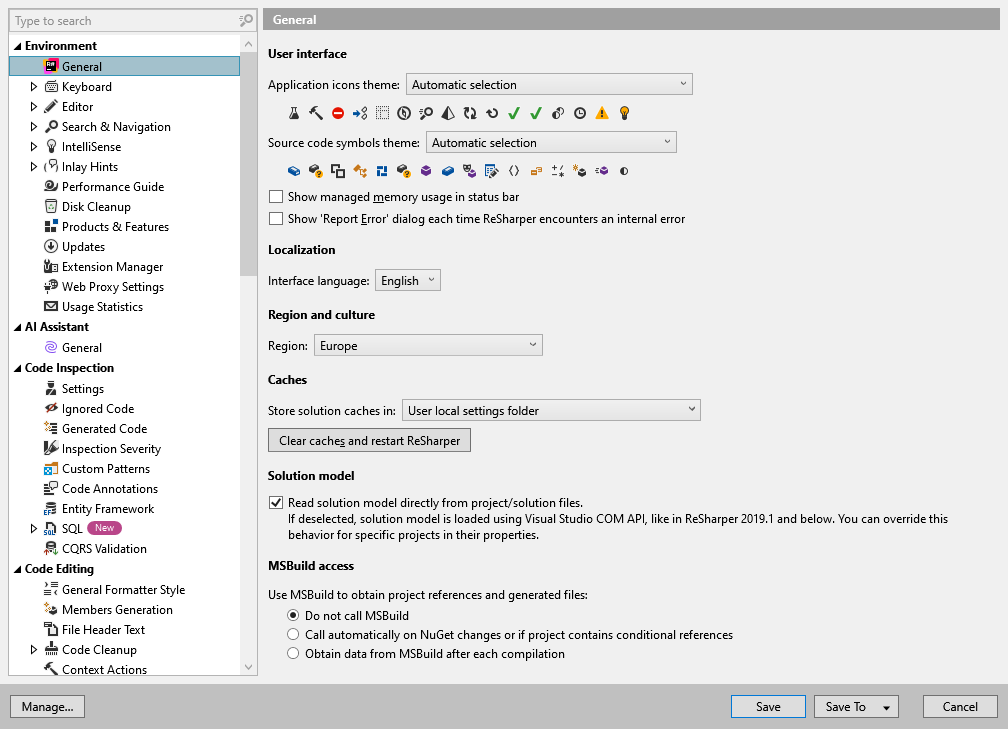
Task: Expand the Code Cleanup tree node
Action: [33, 649]
